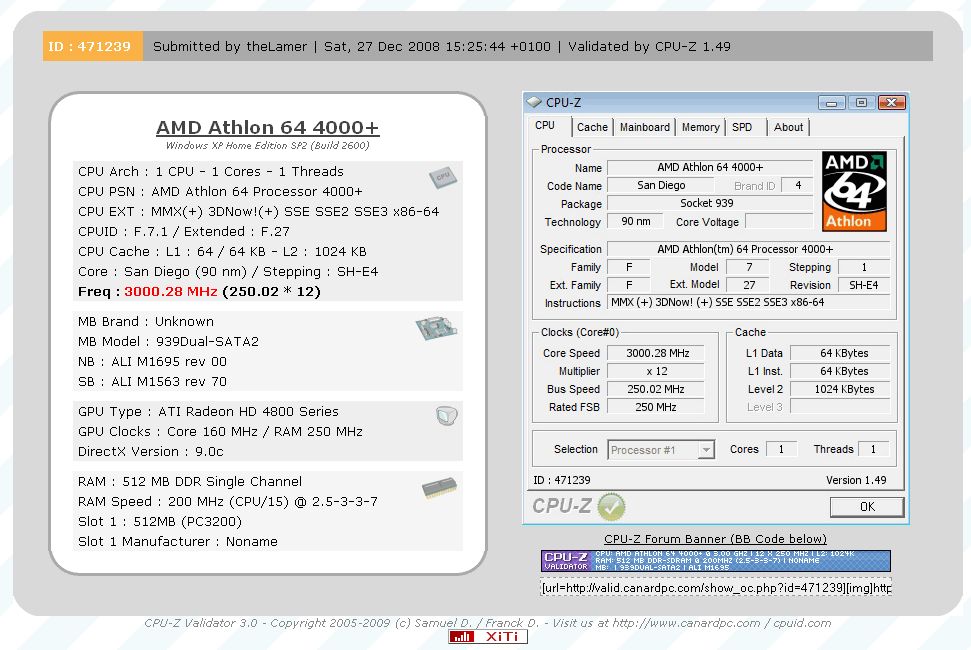Select the About tab

pos(788,127)
